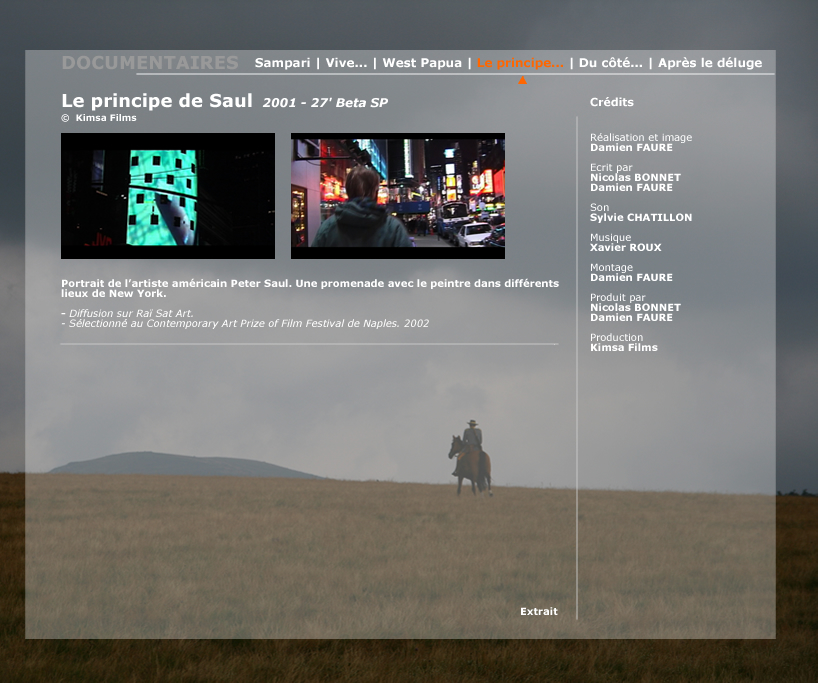Select the West Papua tab

pyautogui.click(x=422, y=63)
